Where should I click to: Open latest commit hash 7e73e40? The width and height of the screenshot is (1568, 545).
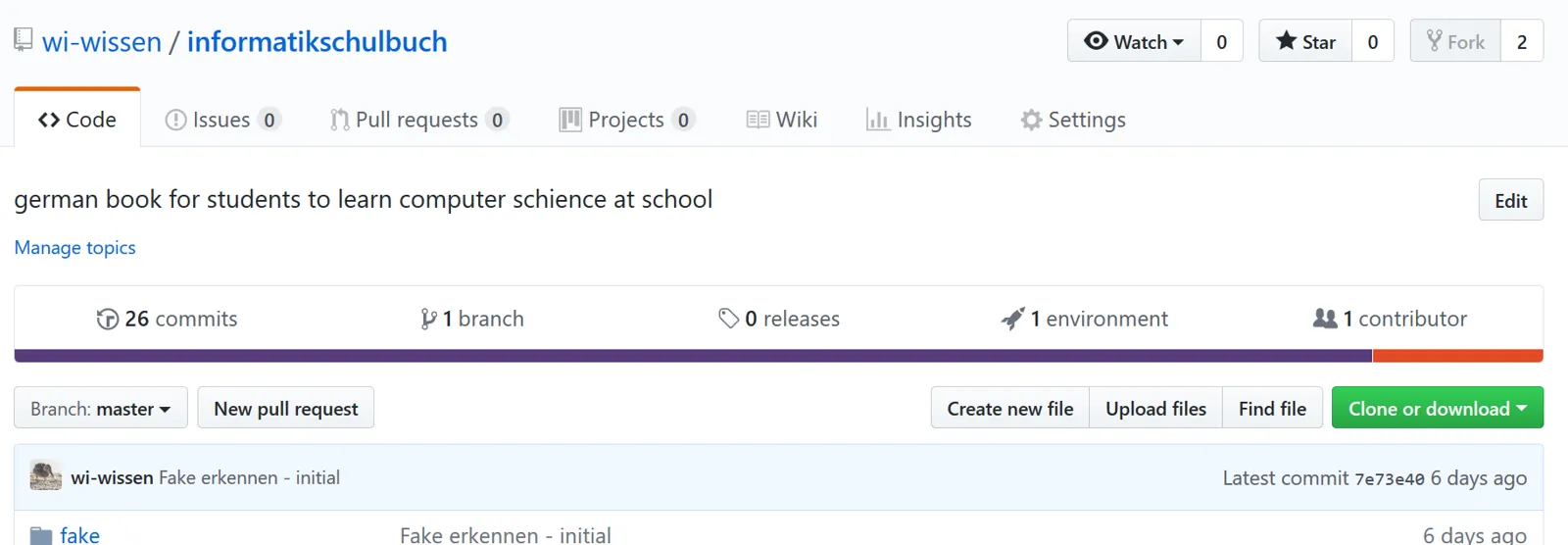1389,478
